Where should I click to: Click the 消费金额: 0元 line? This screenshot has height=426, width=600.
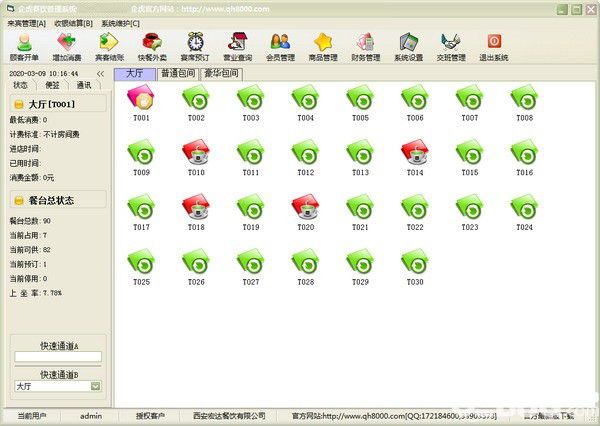coord(32,178)
